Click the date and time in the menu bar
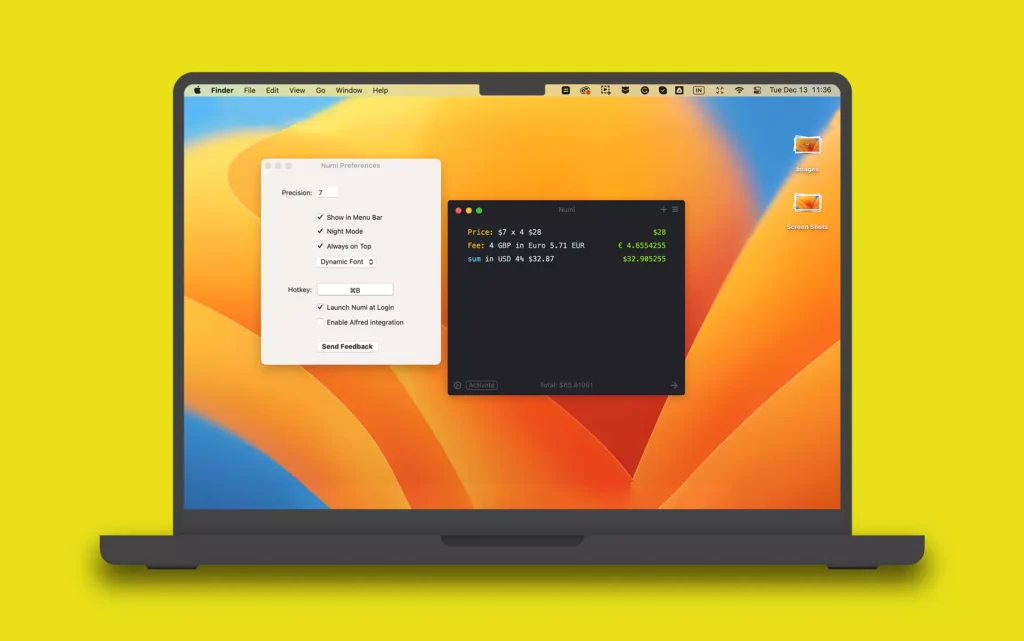Image resolution: width=1024 pixels, height=641 pixels. [800, 90]
